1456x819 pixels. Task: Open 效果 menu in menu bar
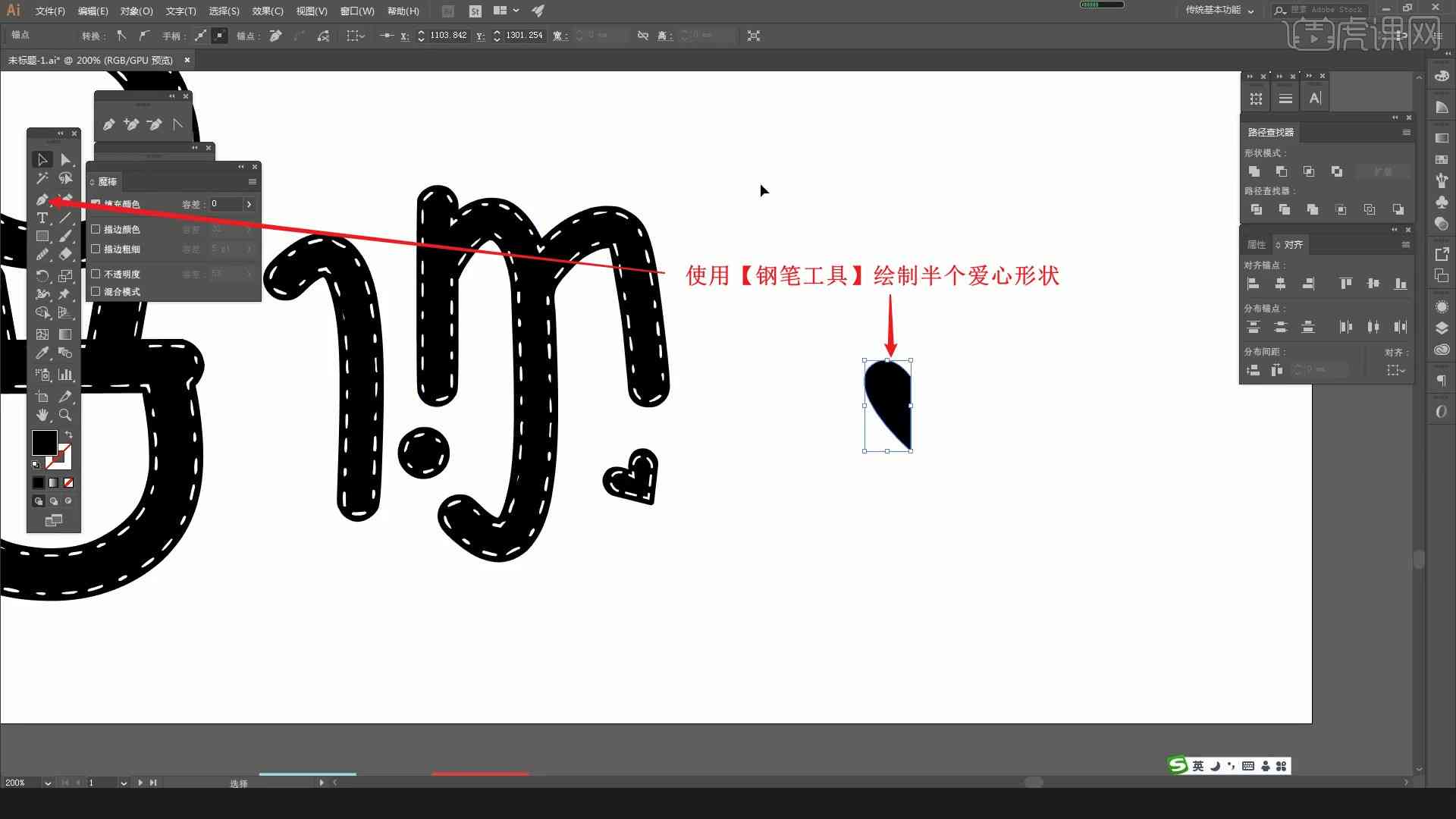(x=262, y=10)
